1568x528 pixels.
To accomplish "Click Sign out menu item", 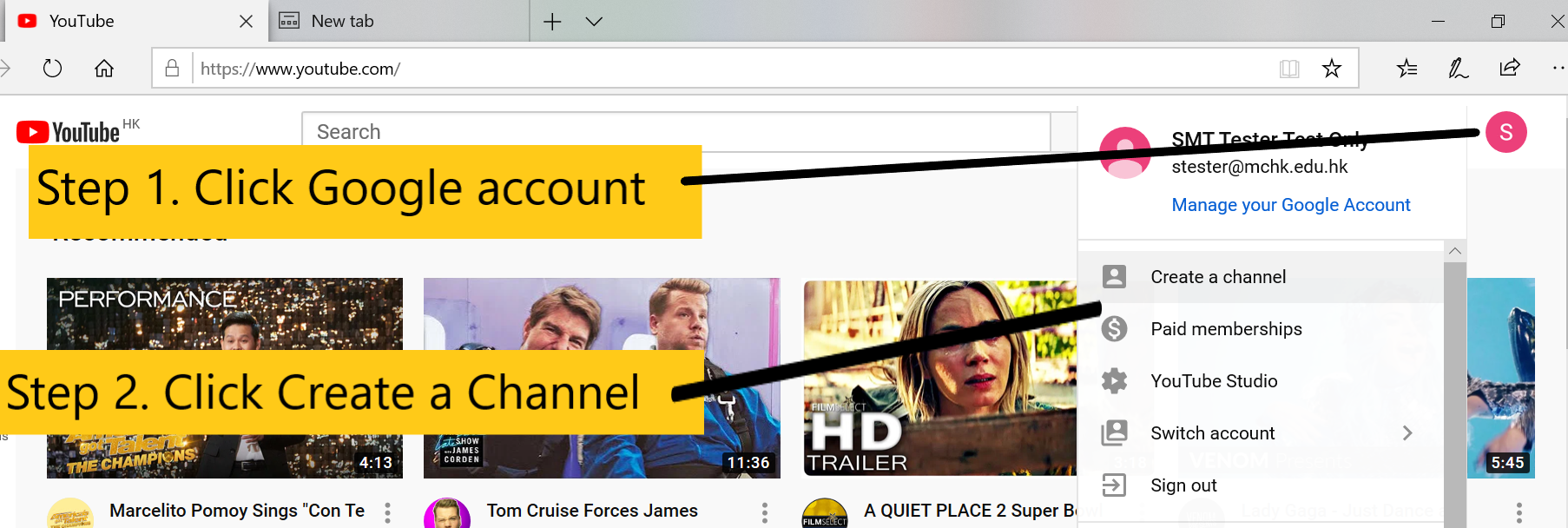I will [x=1261, y=485].
